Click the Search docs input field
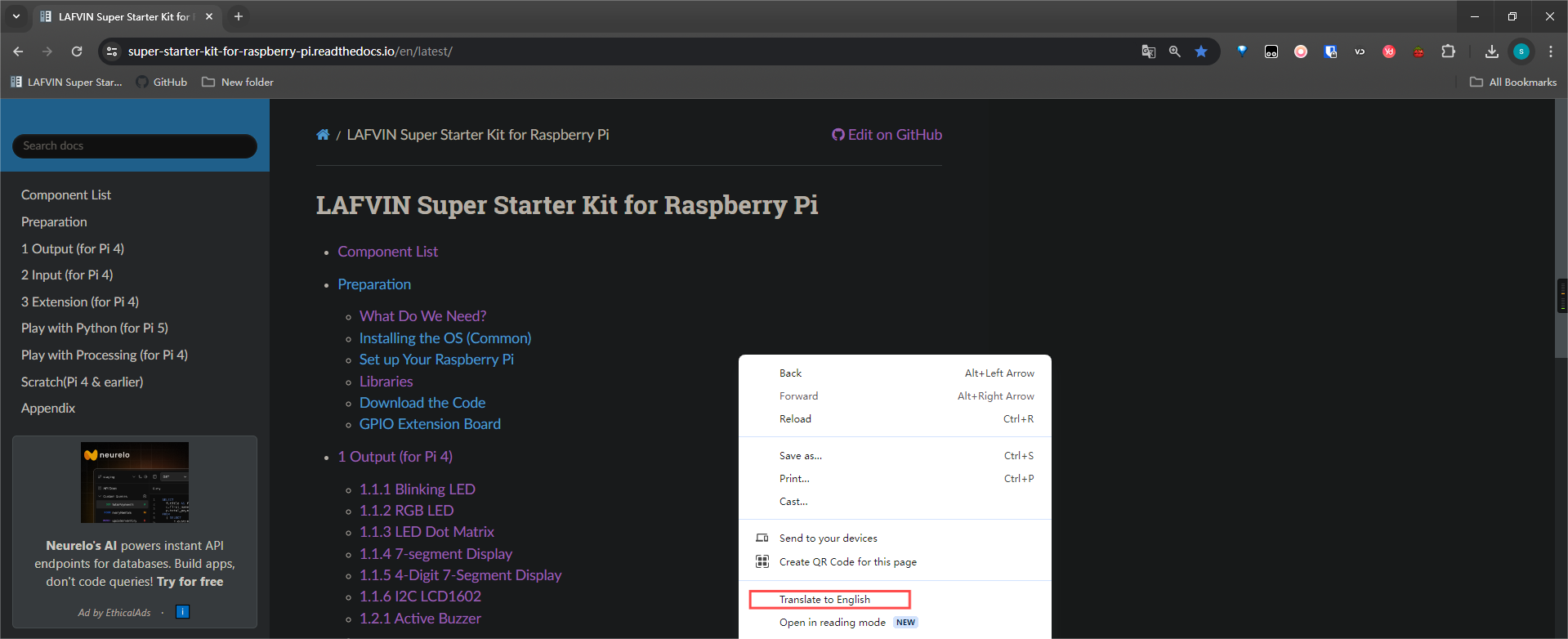 pyautogui.click(x=135, y=146)
